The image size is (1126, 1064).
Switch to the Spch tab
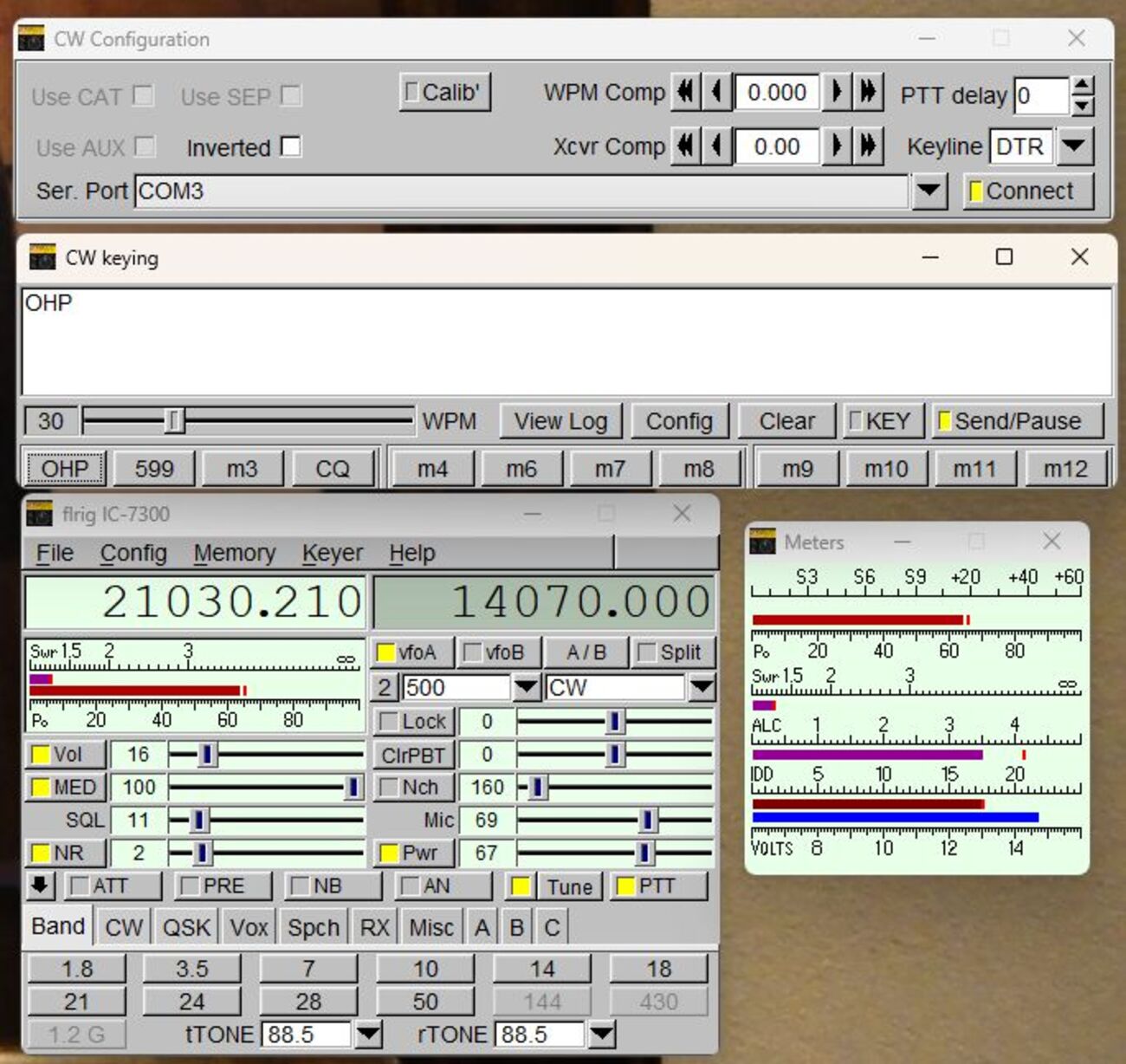[314, 927]
